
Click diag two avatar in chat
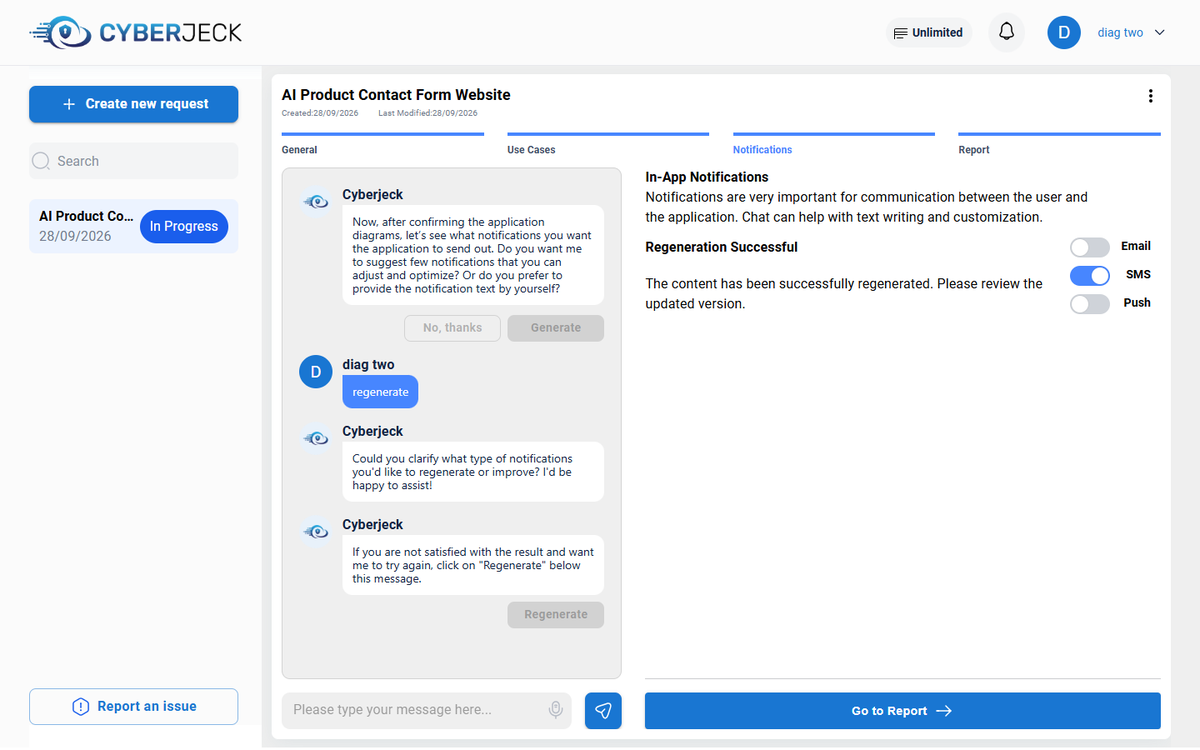(316, 372)
